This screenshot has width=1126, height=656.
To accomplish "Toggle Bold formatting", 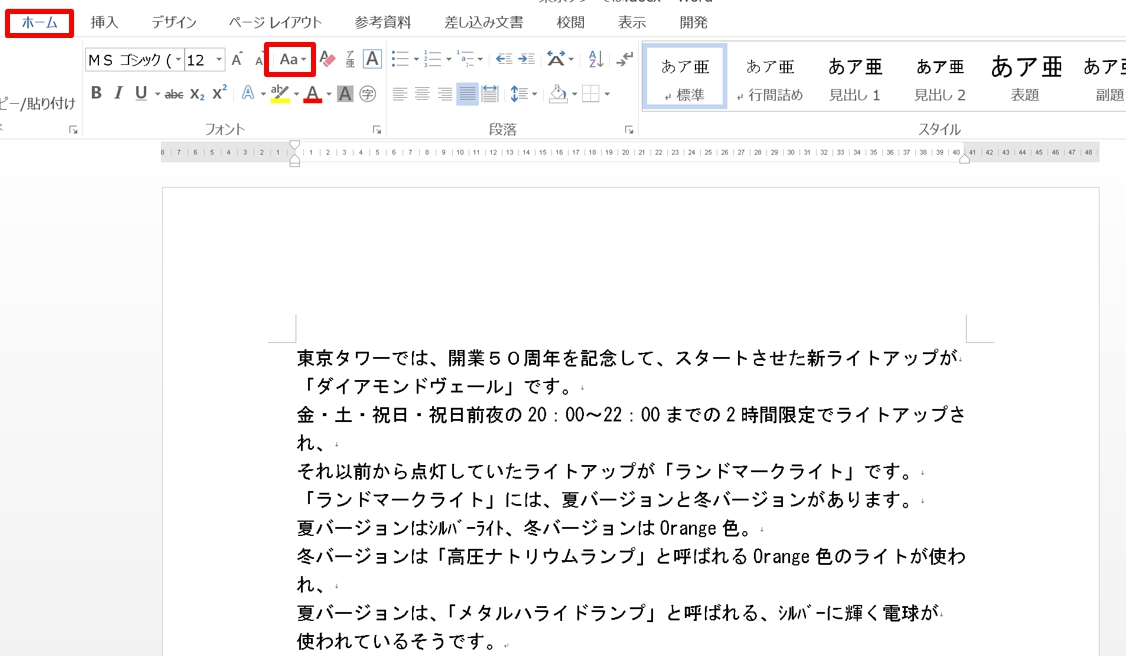I will [96, 94].
